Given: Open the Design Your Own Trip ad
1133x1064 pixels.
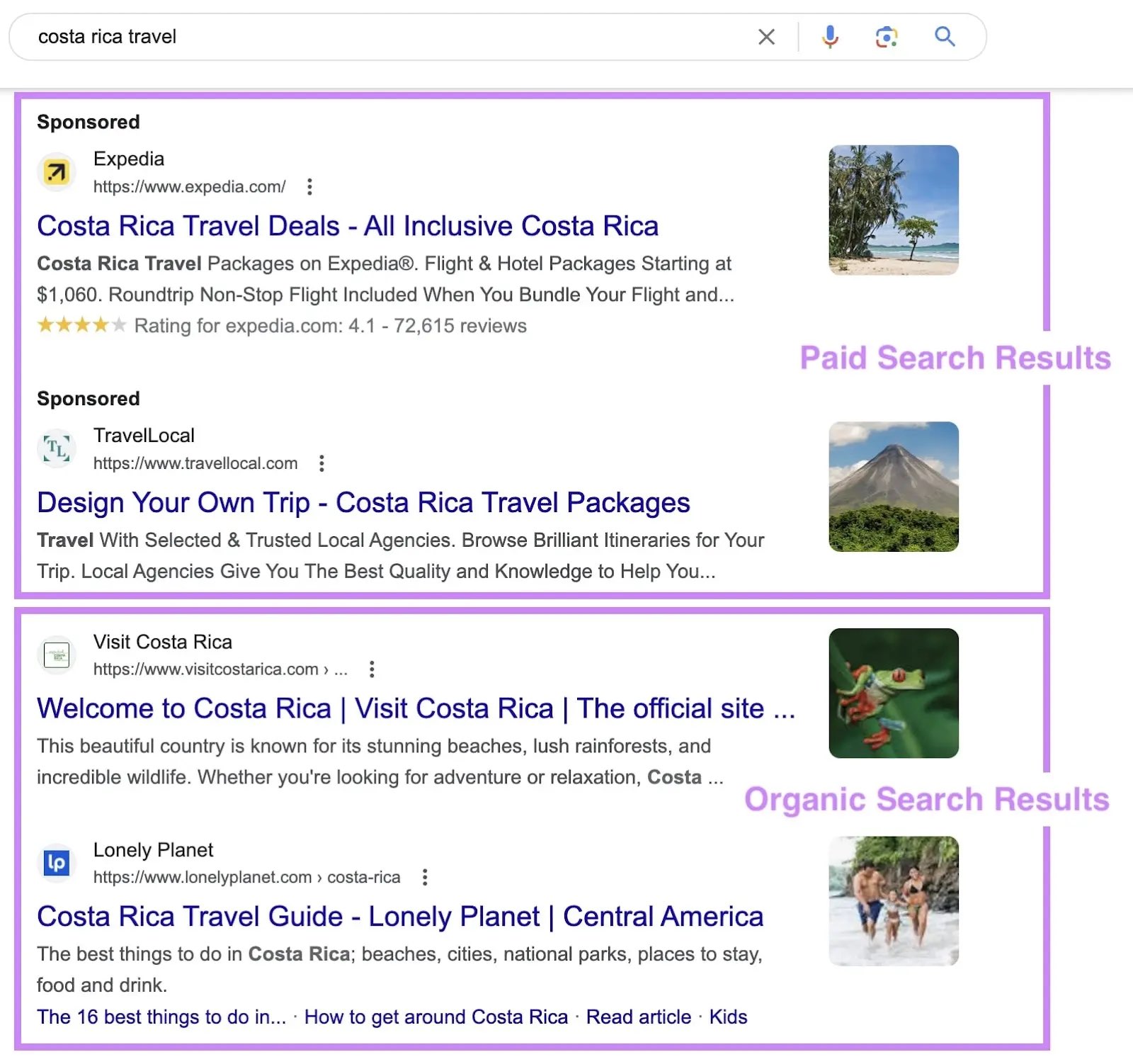Looking at the screenshot, I should click(x=363, y=502).
